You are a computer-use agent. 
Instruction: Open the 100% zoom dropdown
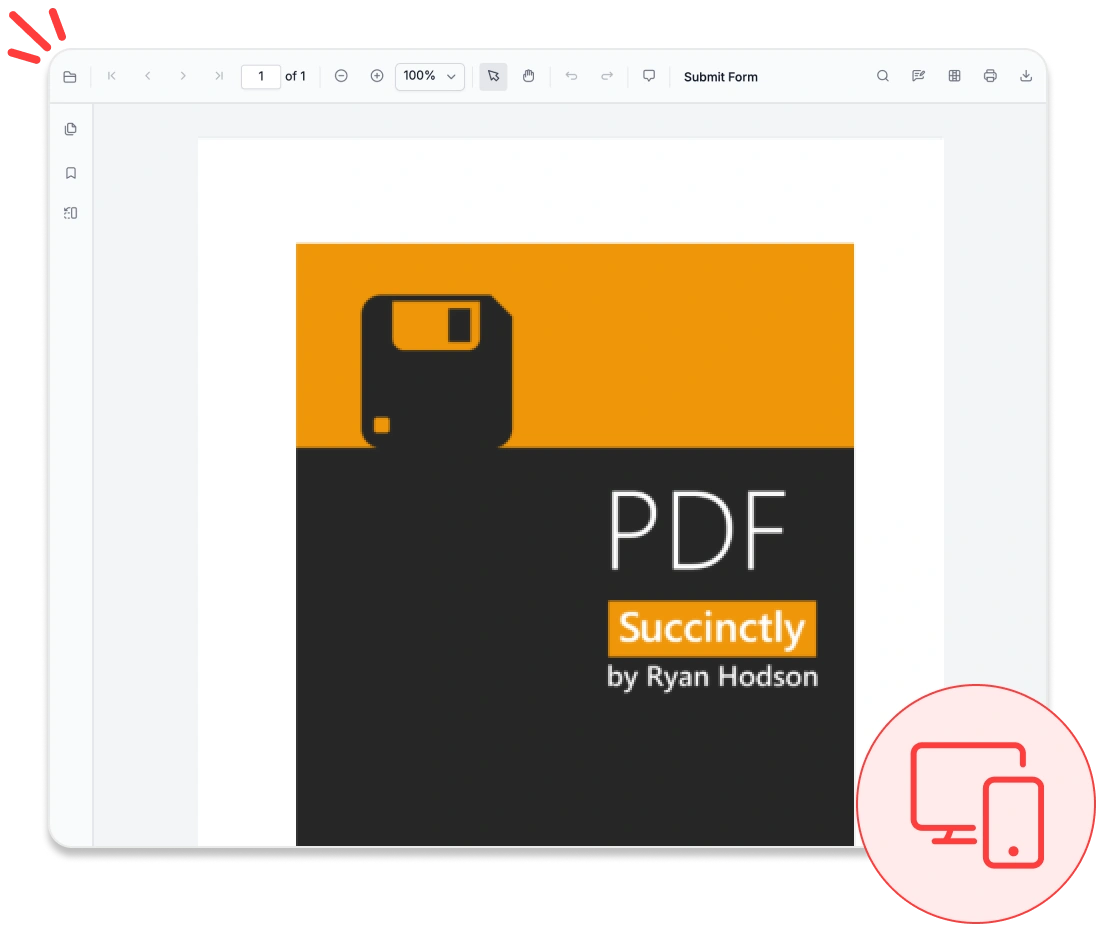tap(430, 76)
